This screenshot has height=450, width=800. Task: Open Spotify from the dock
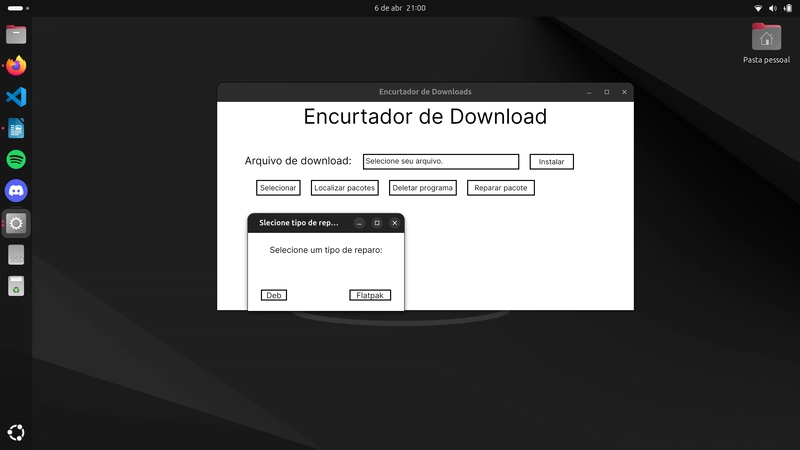coord(16,159)
